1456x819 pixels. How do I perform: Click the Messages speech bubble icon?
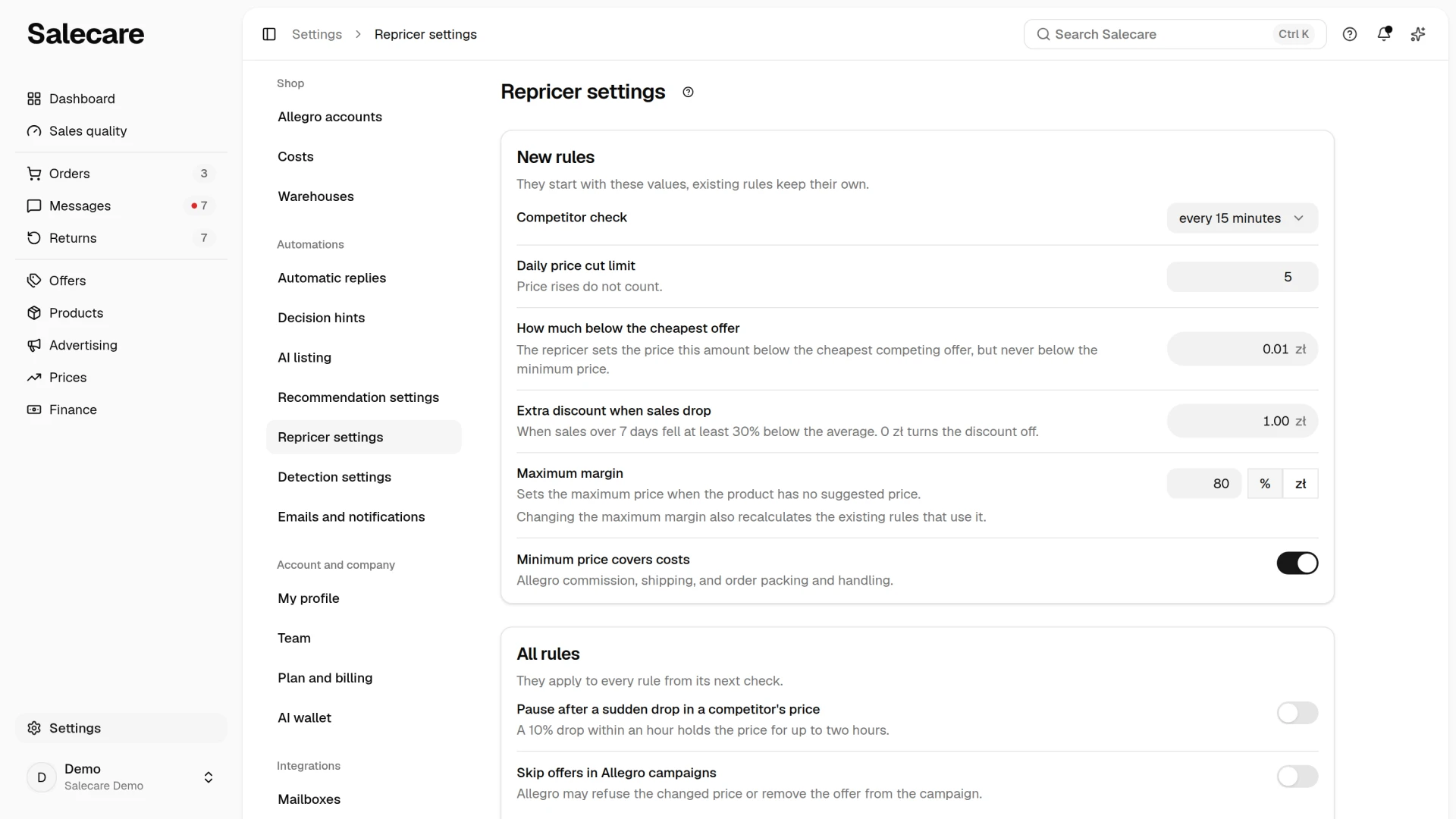coord(34,206)
